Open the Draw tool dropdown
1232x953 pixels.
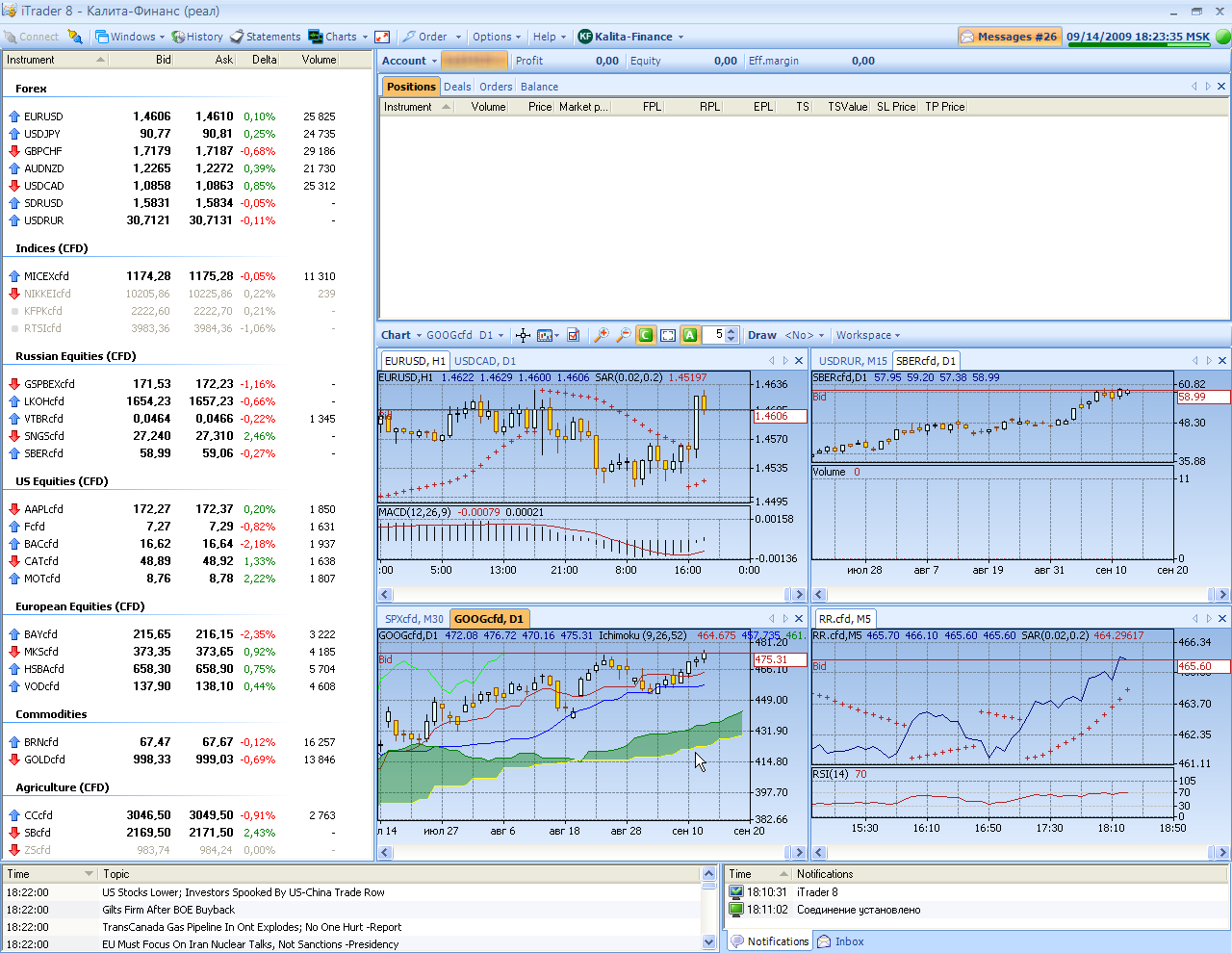(805, 335)
